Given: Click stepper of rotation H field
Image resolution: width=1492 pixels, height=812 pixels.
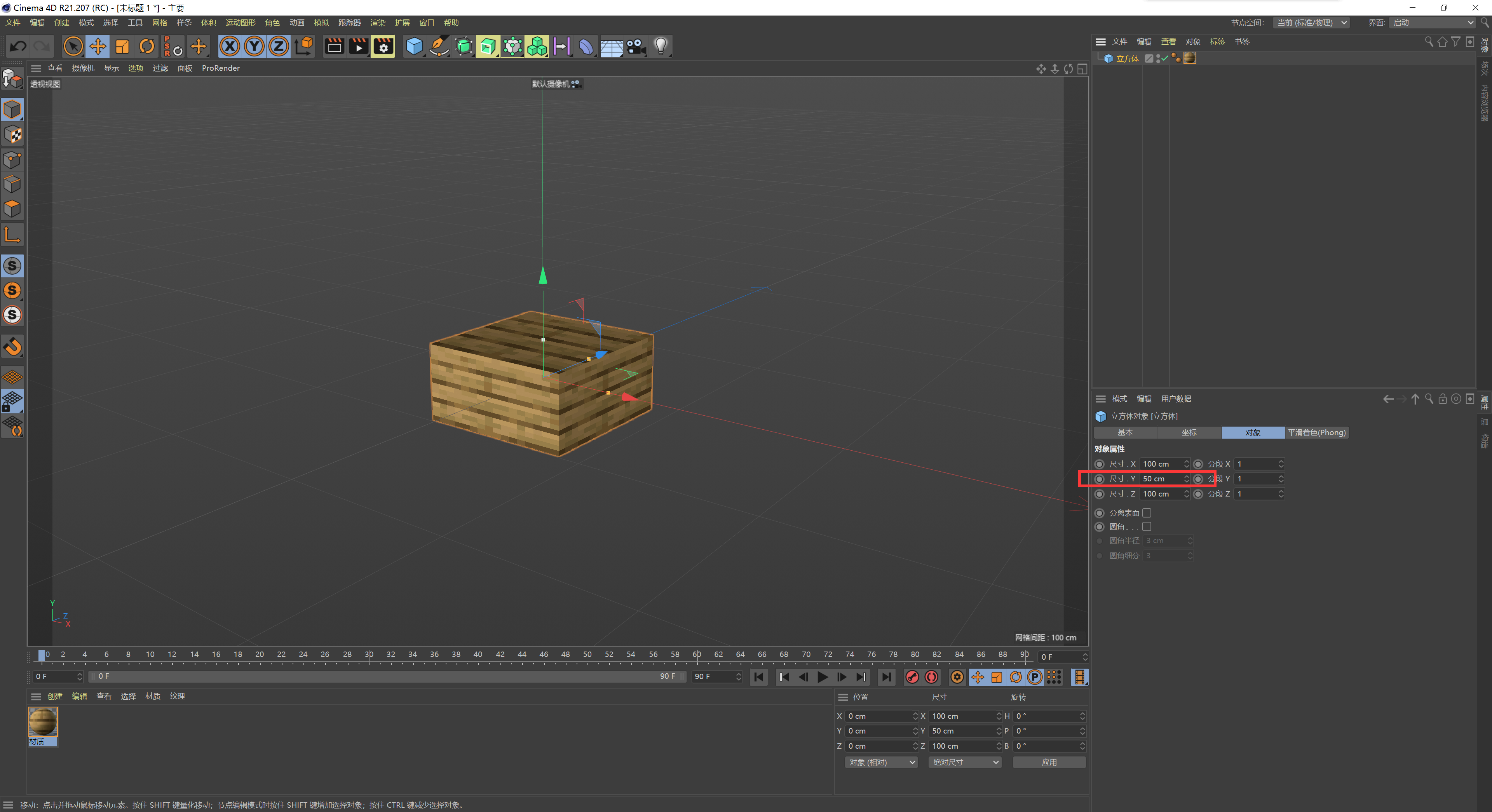Looking at the screenshot, I should 1082,716.
